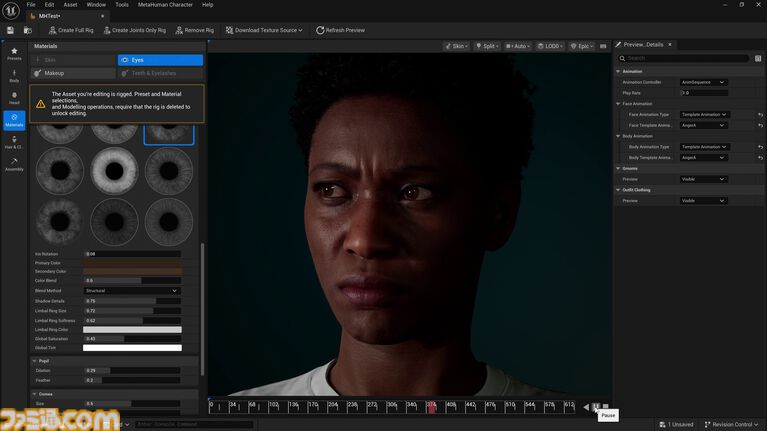Stop the animation playback
767x431 pixels.
[x=606, y=407]
